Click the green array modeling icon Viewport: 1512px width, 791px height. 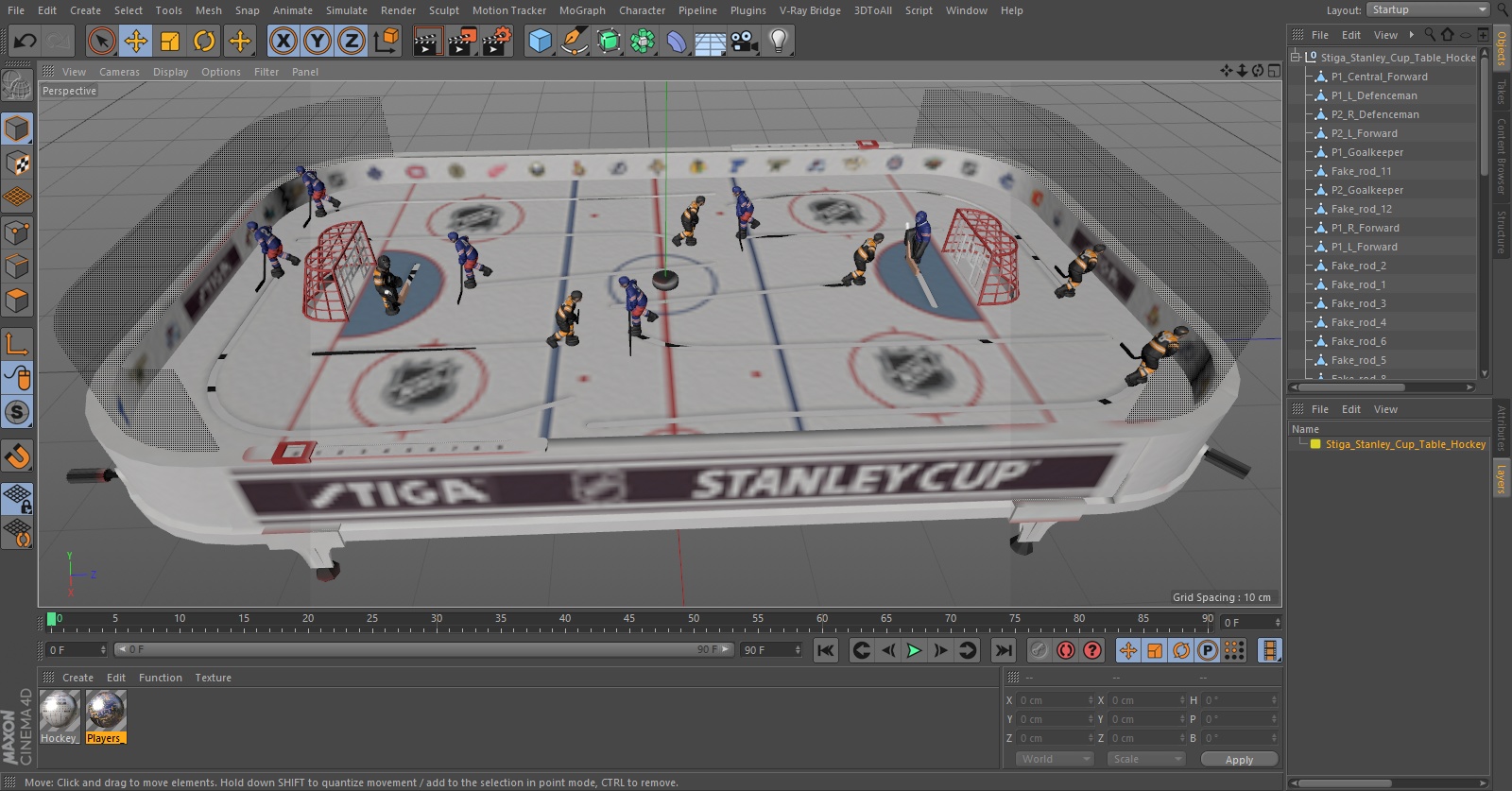[643, 41]
